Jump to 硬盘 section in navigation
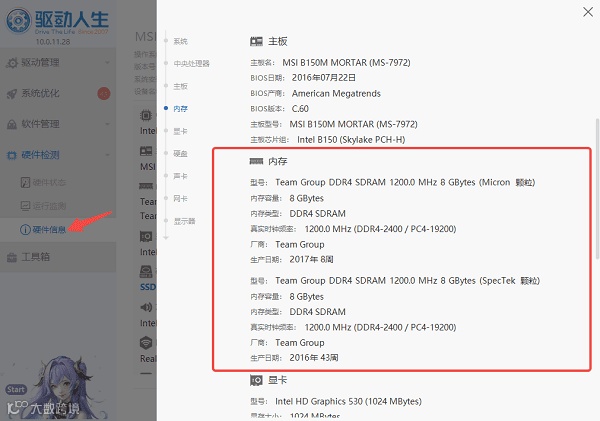This screenshot has width=600, height=421. [180, 153]
